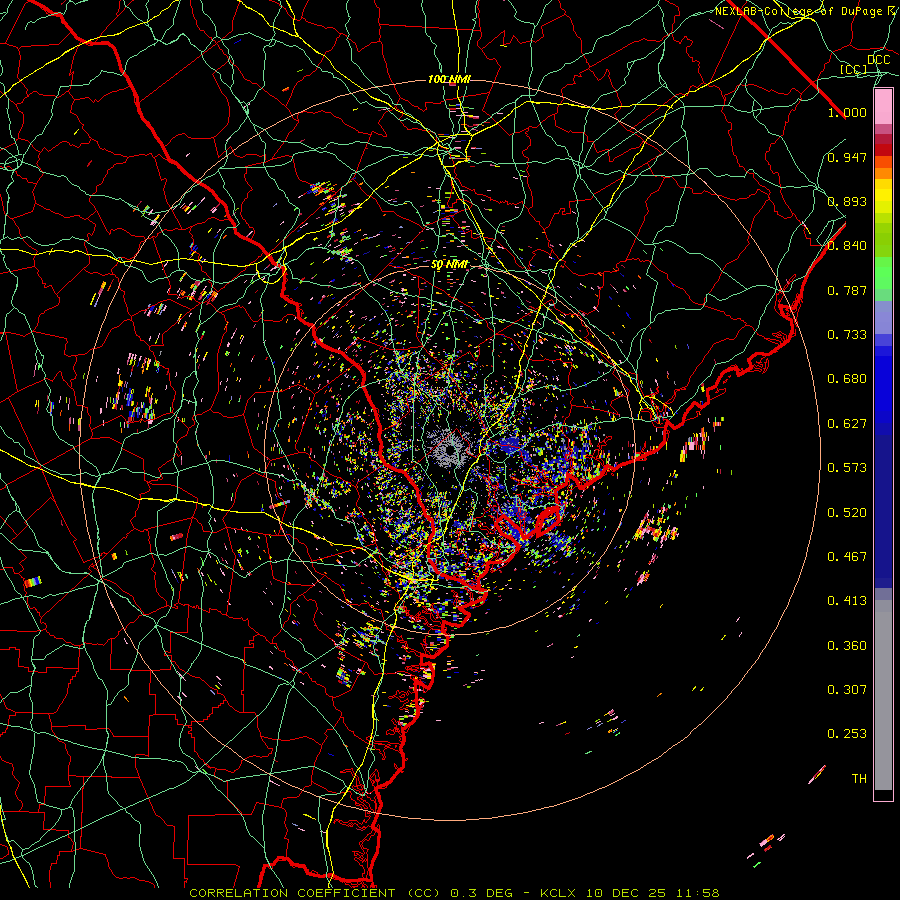Select the 1.000 value on the legend

[847, 112]
